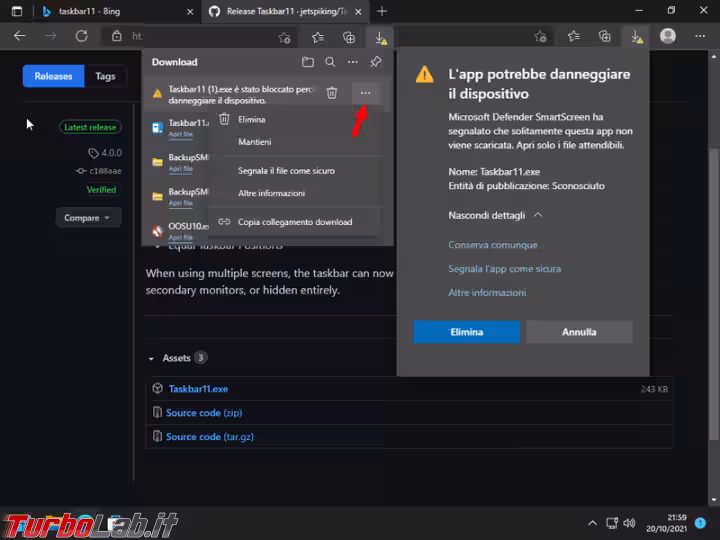Open the volume tray icon

tap(629, 523)
